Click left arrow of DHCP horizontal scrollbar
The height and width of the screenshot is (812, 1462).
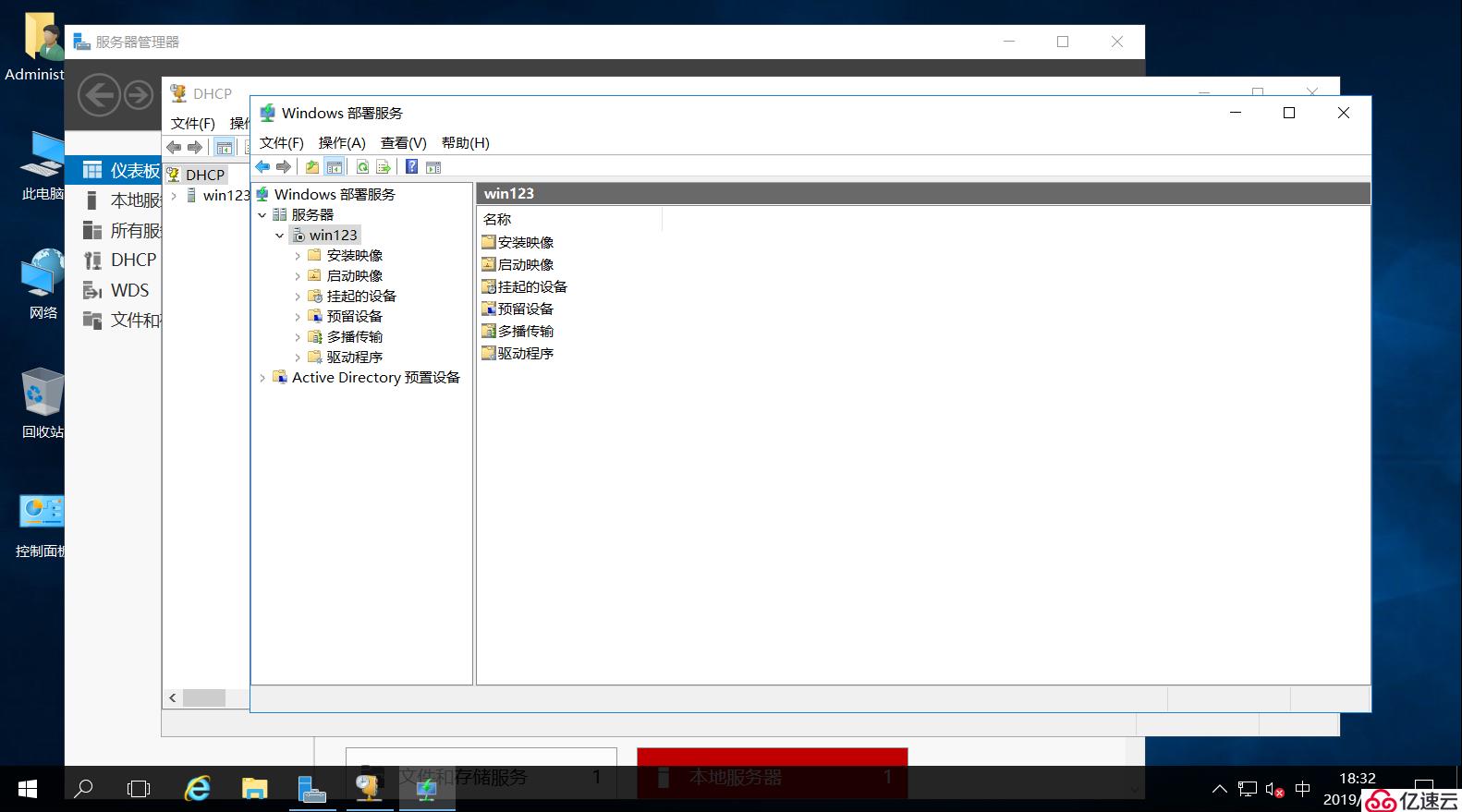coord(172,697)
